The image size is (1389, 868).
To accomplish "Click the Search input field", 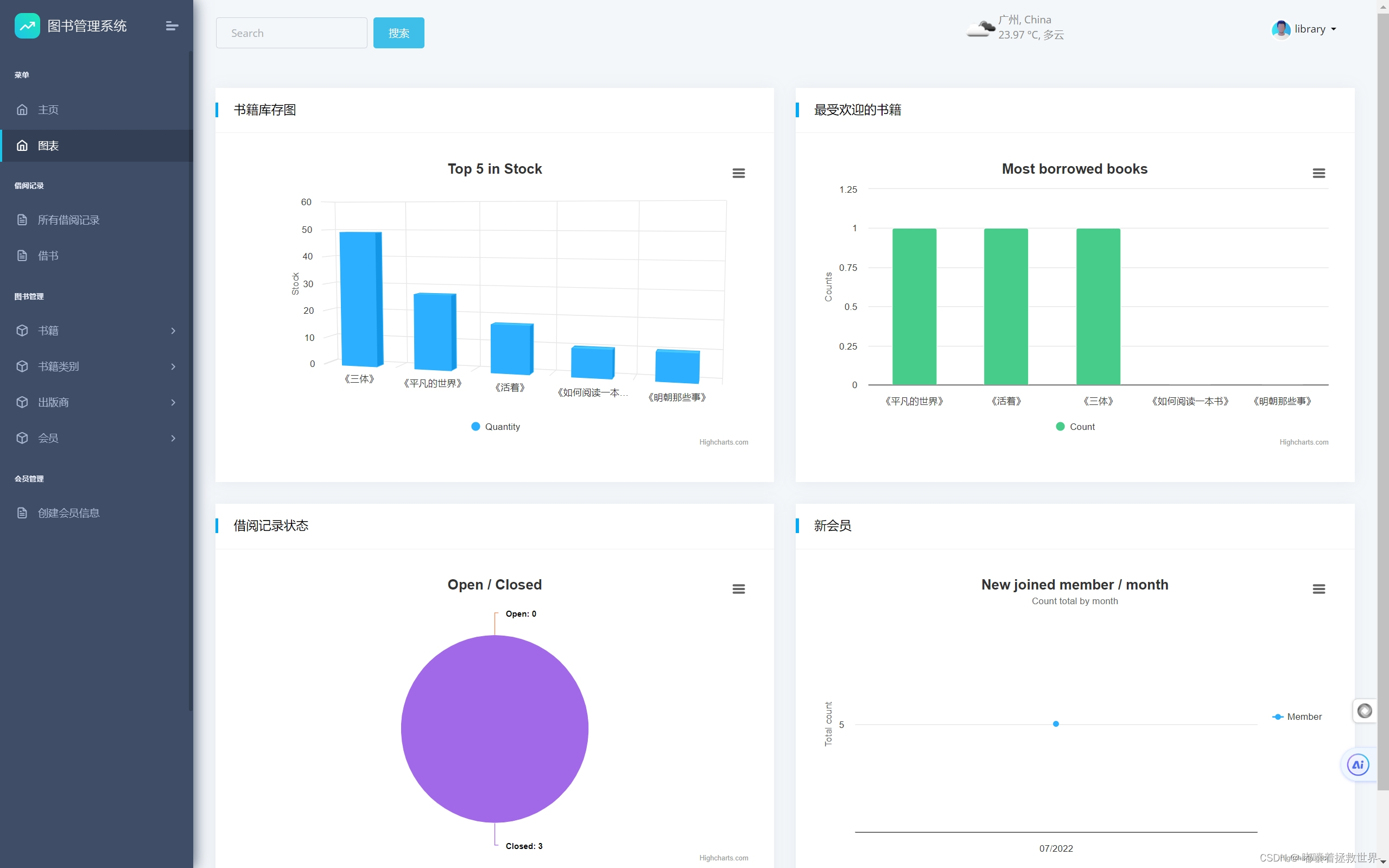I will (291, 33).
